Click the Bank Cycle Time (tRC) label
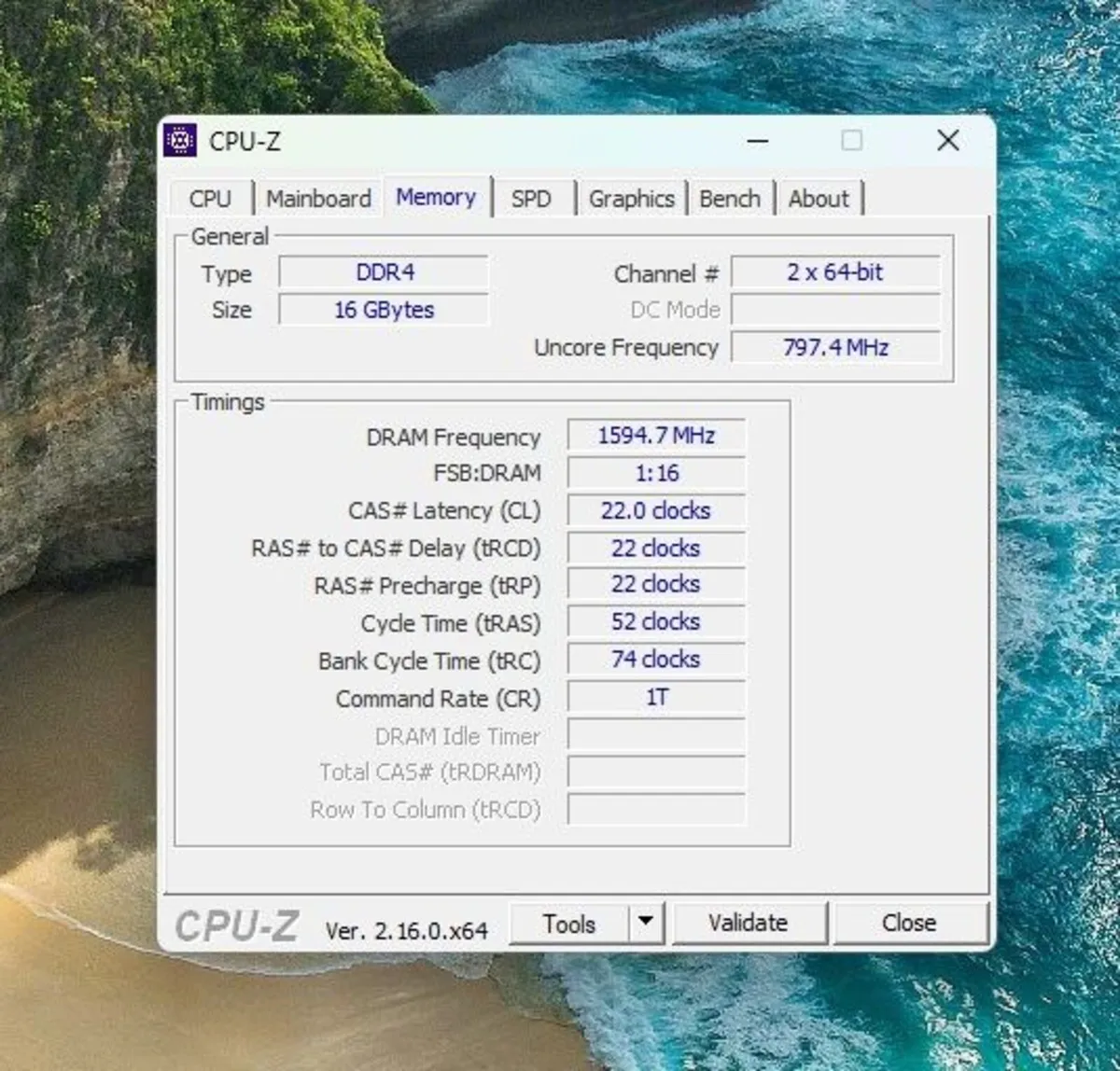The width and height of the screenshot is (1120, 1071). tap(429, 661)
